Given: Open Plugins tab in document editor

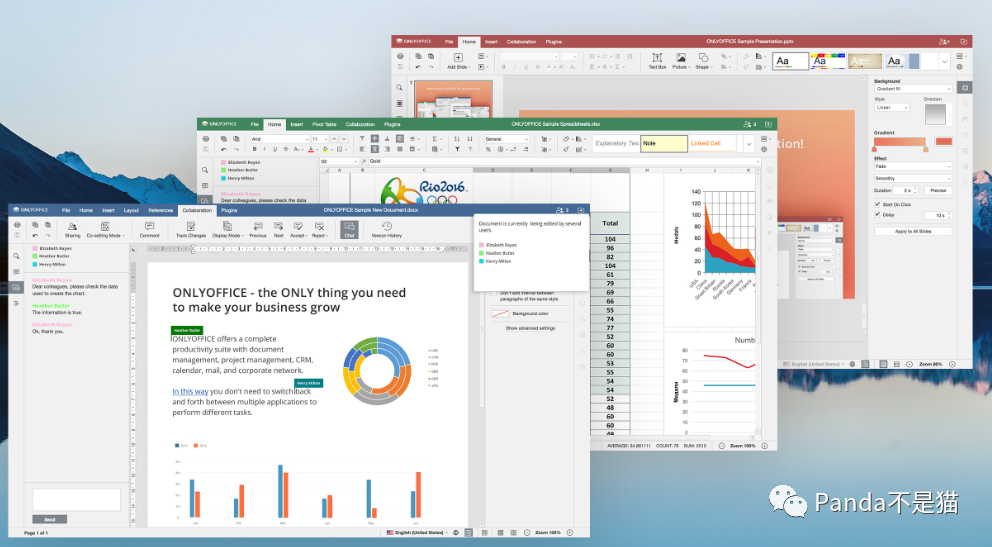Looking at the screenshot, I should (229, 210).
